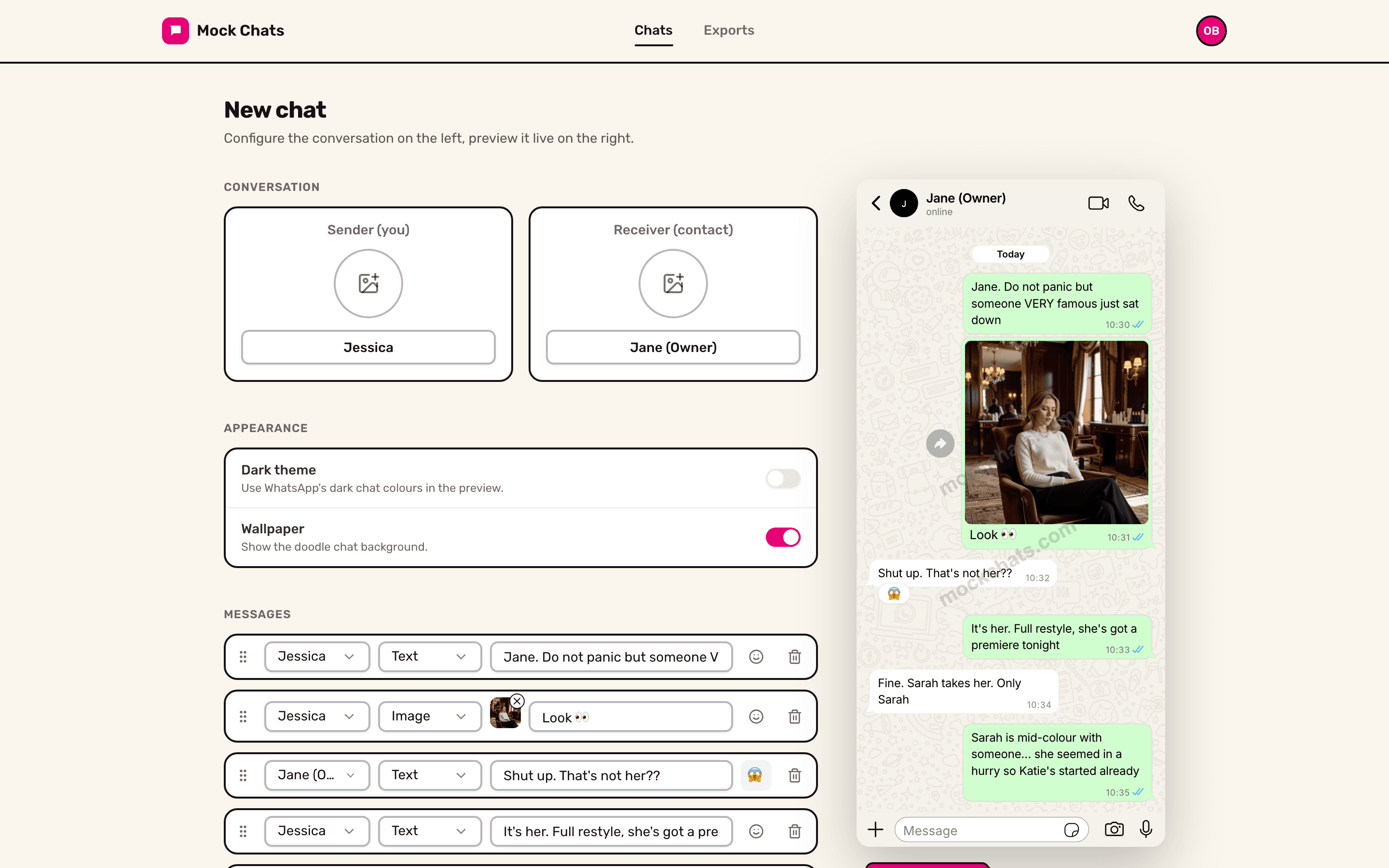Viewport: 1389px width, 868px height.
Task: Edit message text 'Jane. Do not panic but someone'
Action: [x=611, y=657]
